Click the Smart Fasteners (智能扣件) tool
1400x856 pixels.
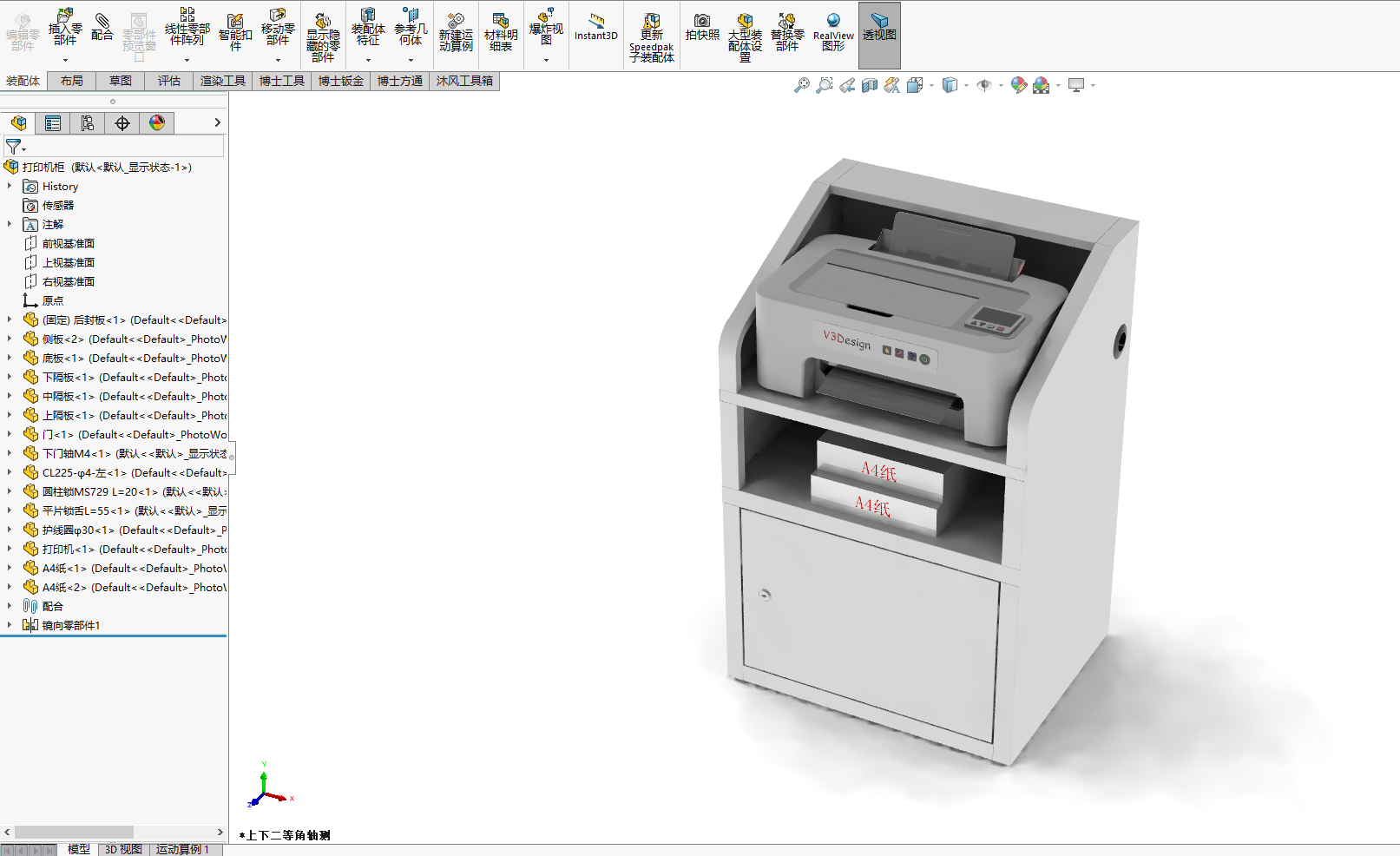[235, 31]
